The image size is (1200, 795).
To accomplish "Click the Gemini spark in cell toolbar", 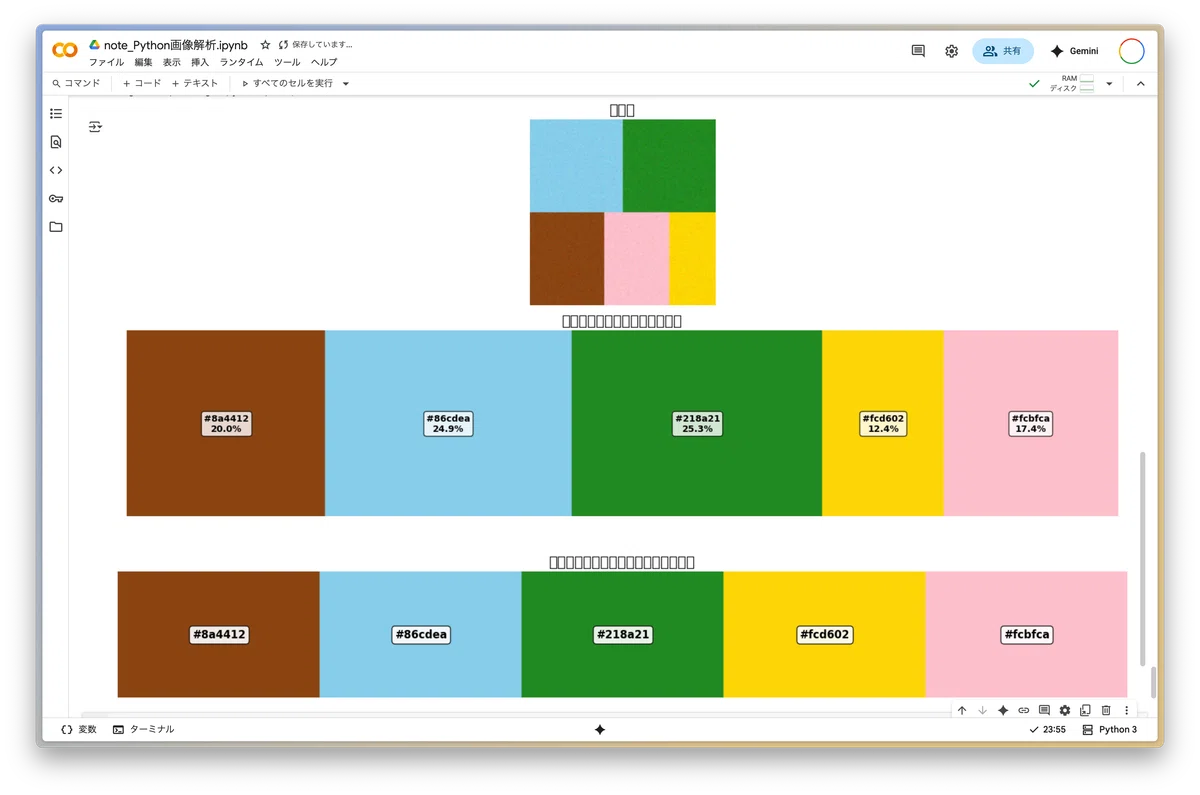I will (x=1003, y=710).
